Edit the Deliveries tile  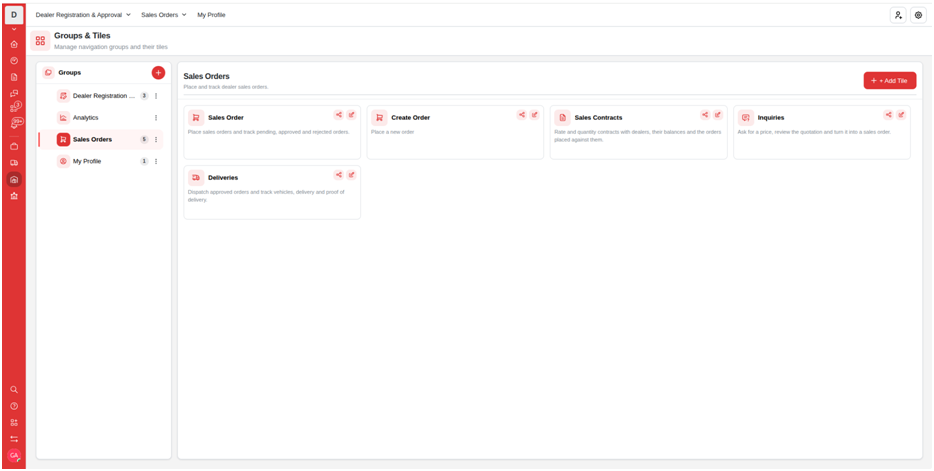pos(351,175)
